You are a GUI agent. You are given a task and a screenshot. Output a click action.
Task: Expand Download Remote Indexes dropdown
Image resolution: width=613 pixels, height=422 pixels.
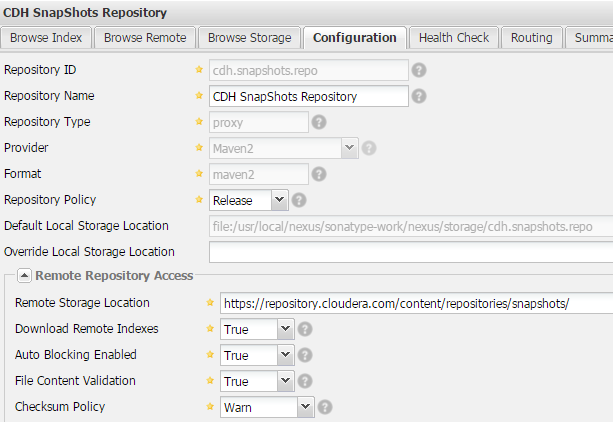pos(285,329)
